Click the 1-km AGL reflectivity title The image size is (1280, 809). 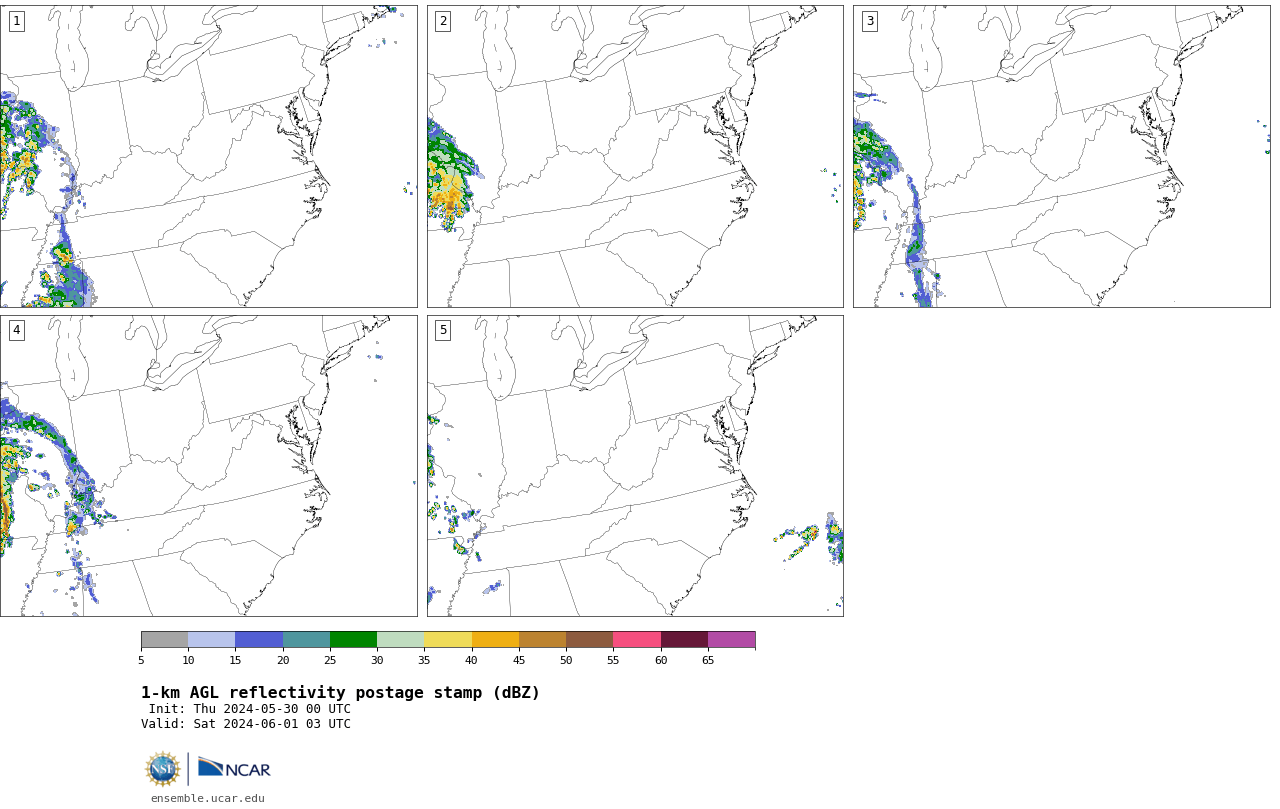(x=340, y=693)
